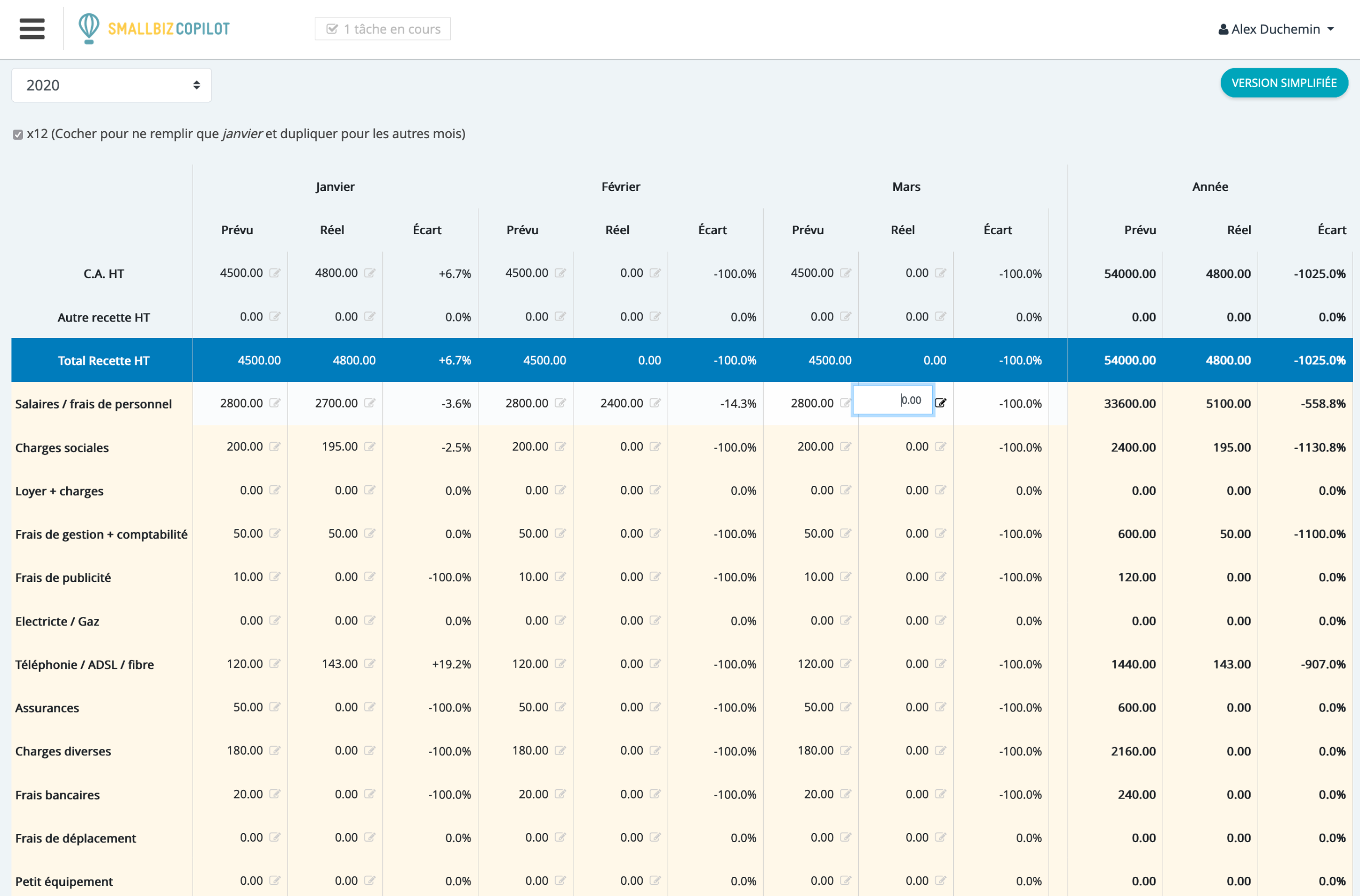The height and width of the screenshot is (896, 1360).
Task: Edit Frais de publicité Février Prévu
Action: tap(560, 577)
